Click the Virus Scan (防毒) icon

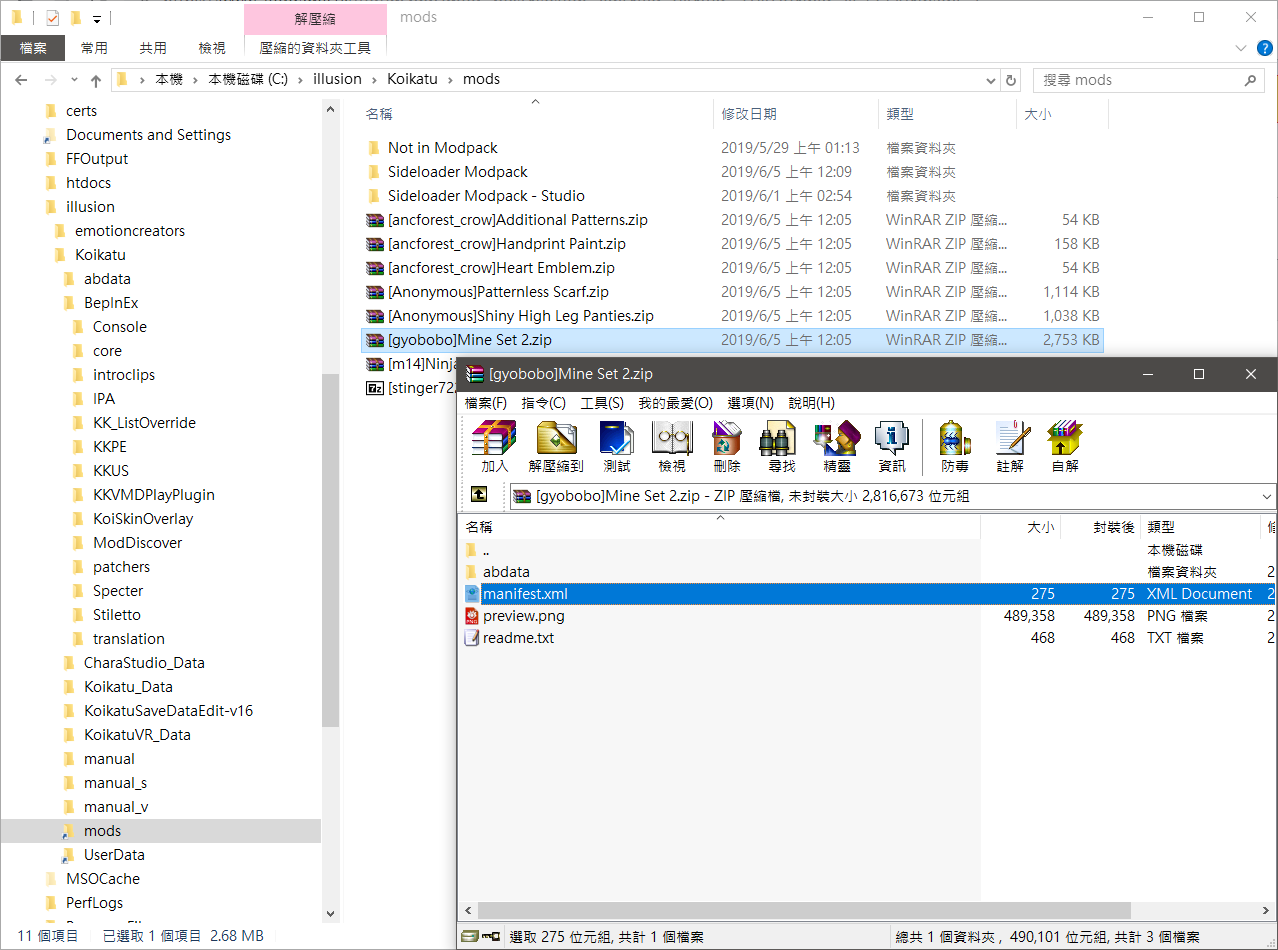pyautogui.click(x=955, y=445)
